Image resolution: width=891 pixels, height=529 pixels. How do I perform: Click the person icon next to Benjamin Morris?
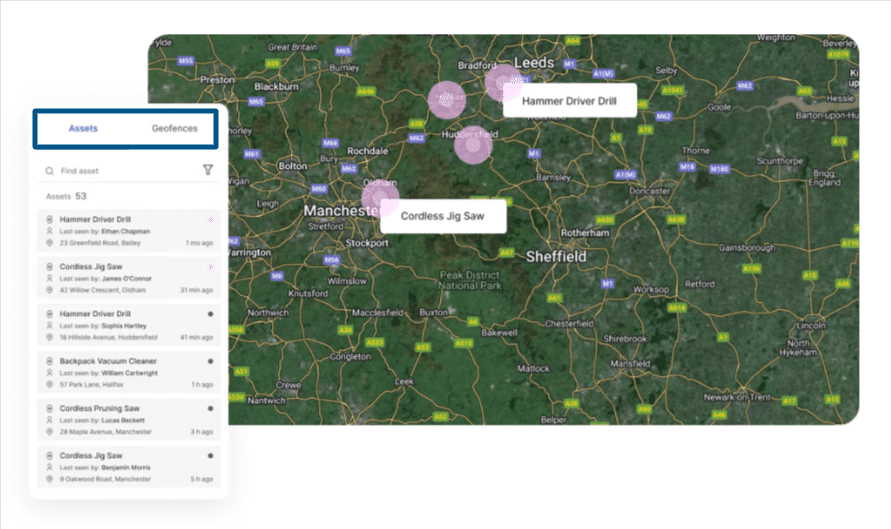(x=49, y=466)
